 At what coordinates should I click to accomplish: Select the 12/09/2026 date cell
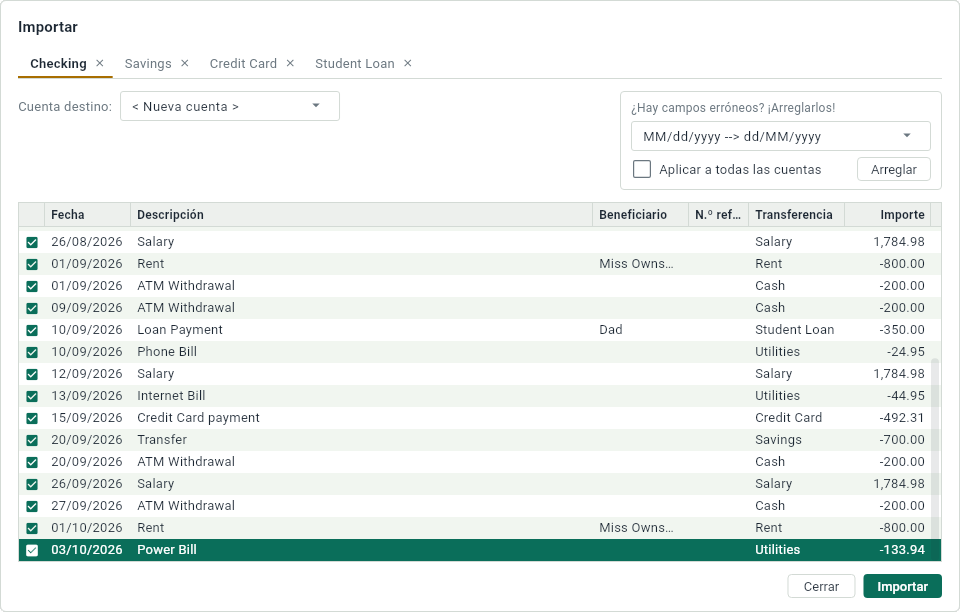click(x=87, y=374)
